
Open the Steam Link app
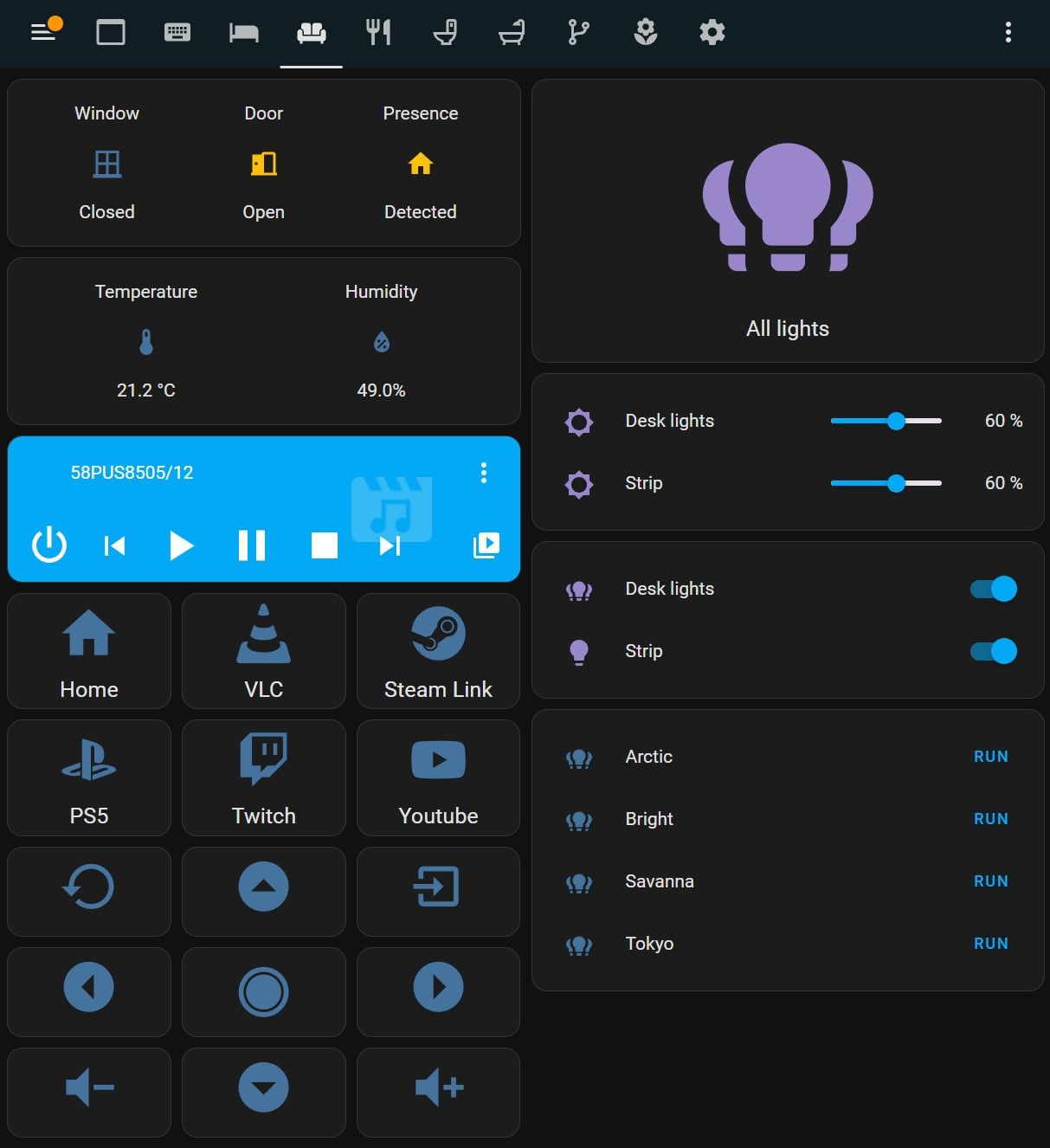(x=438, y=651)
